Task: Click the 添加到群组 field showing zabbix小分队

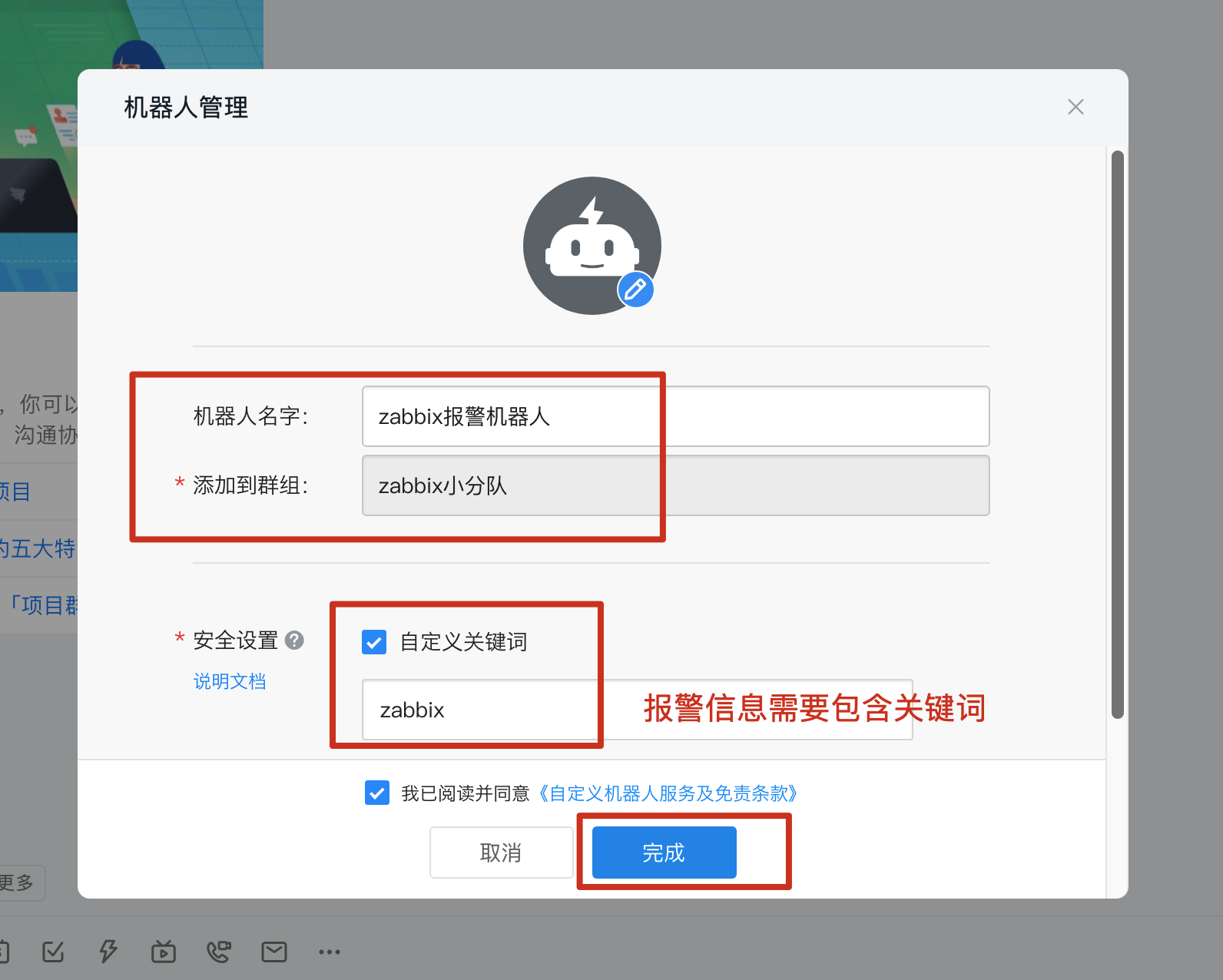Action: tap(675, 485)
